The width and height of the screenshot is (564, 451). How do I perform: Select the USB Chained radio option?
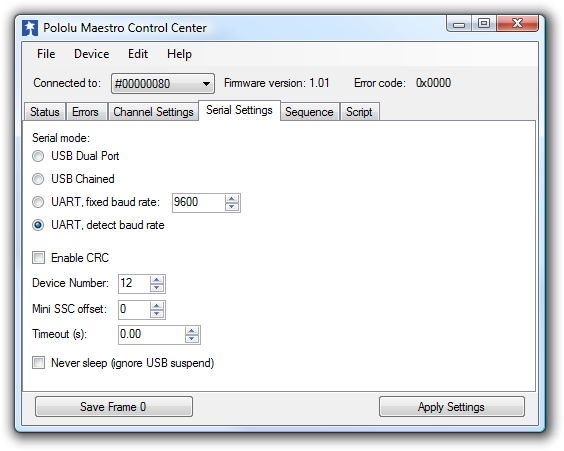coord(38,179)
